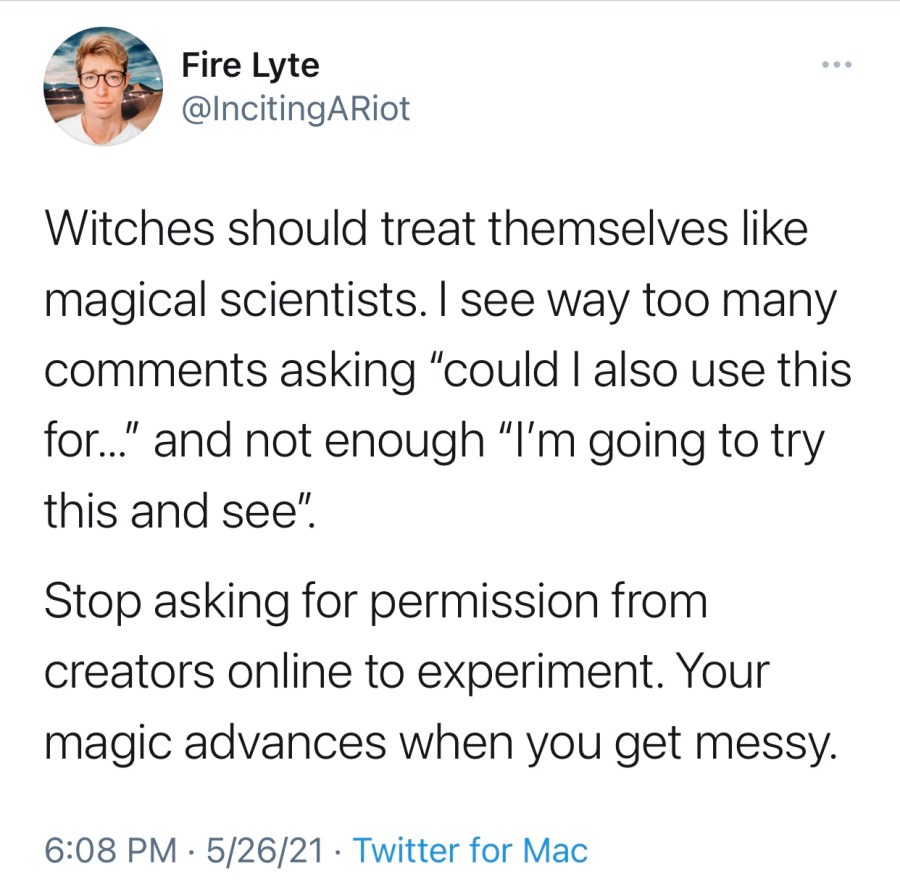Visit the @IncitingARiot handle
Screen dimensions: 900x892
pyautogui.click(x=295, y=108)
